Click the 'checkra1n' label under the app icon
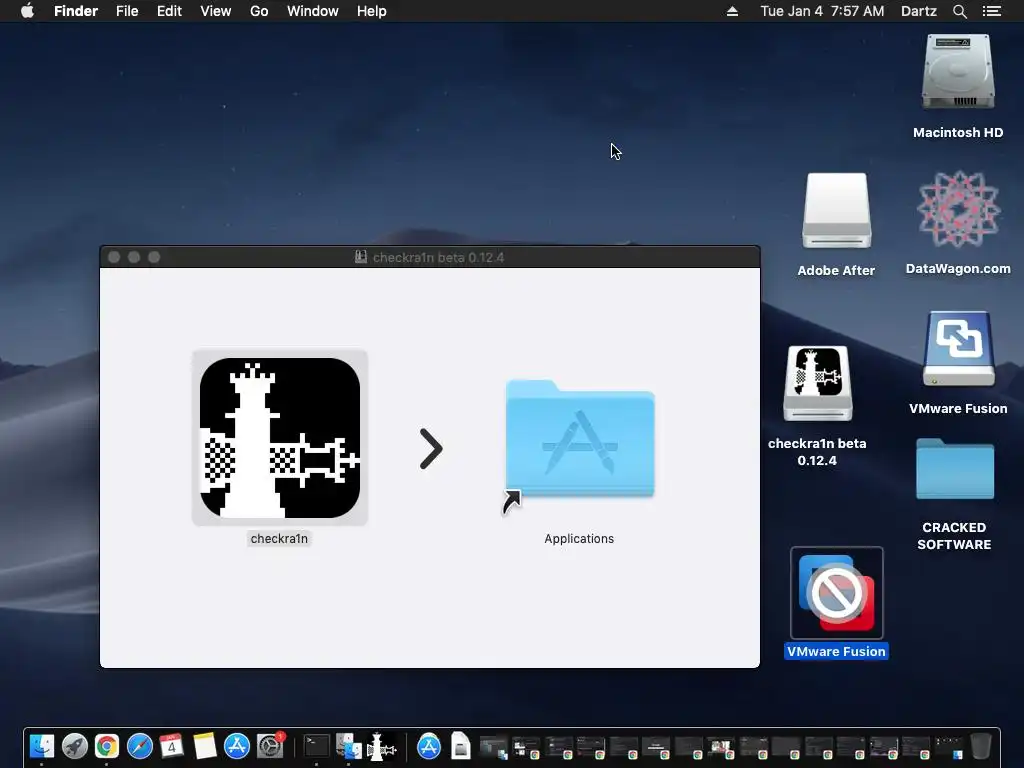 [279, 539]
